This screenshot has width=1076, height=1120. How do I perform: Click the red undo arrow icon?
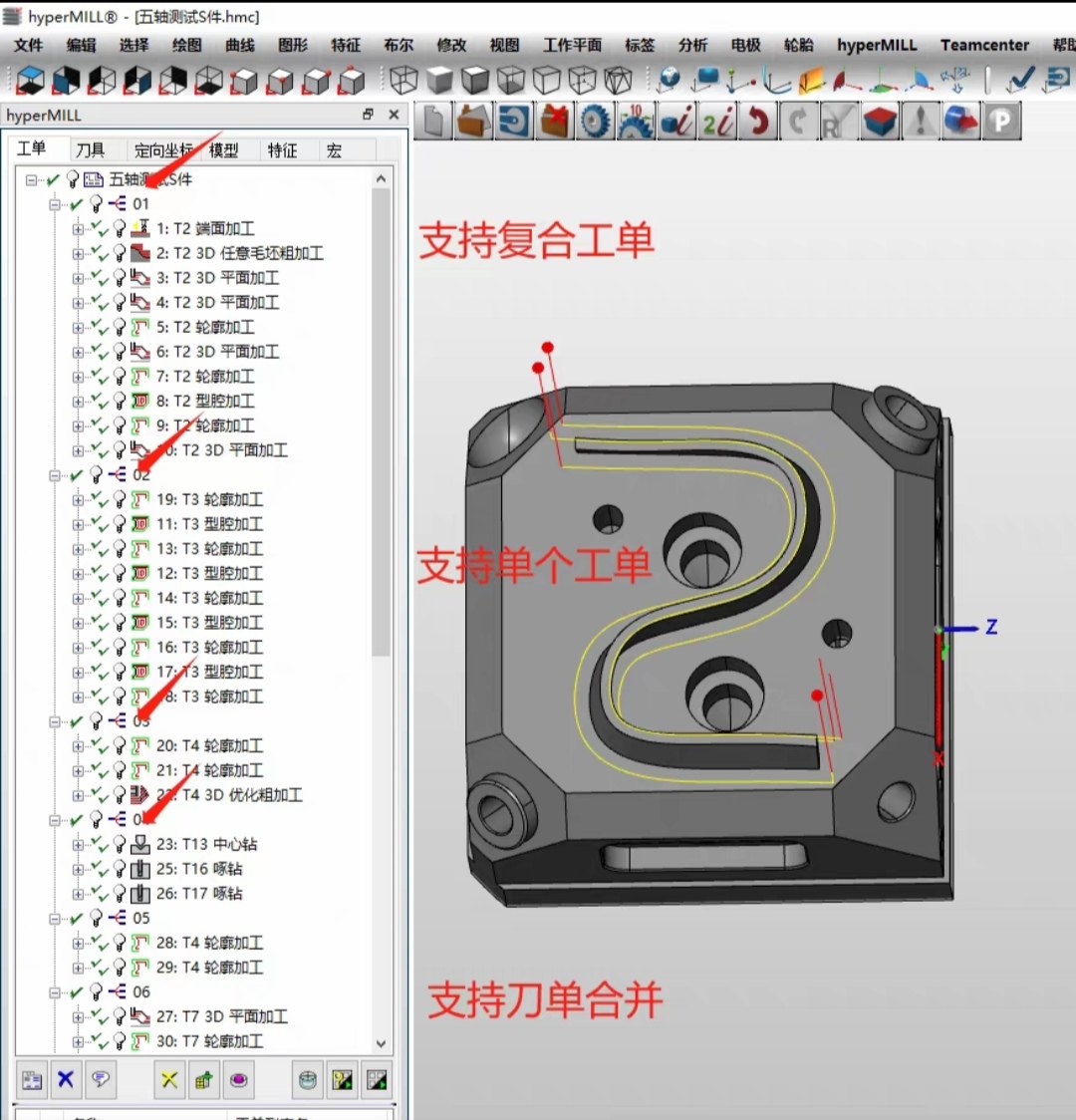pyautogui.click(x=759, y=121)
